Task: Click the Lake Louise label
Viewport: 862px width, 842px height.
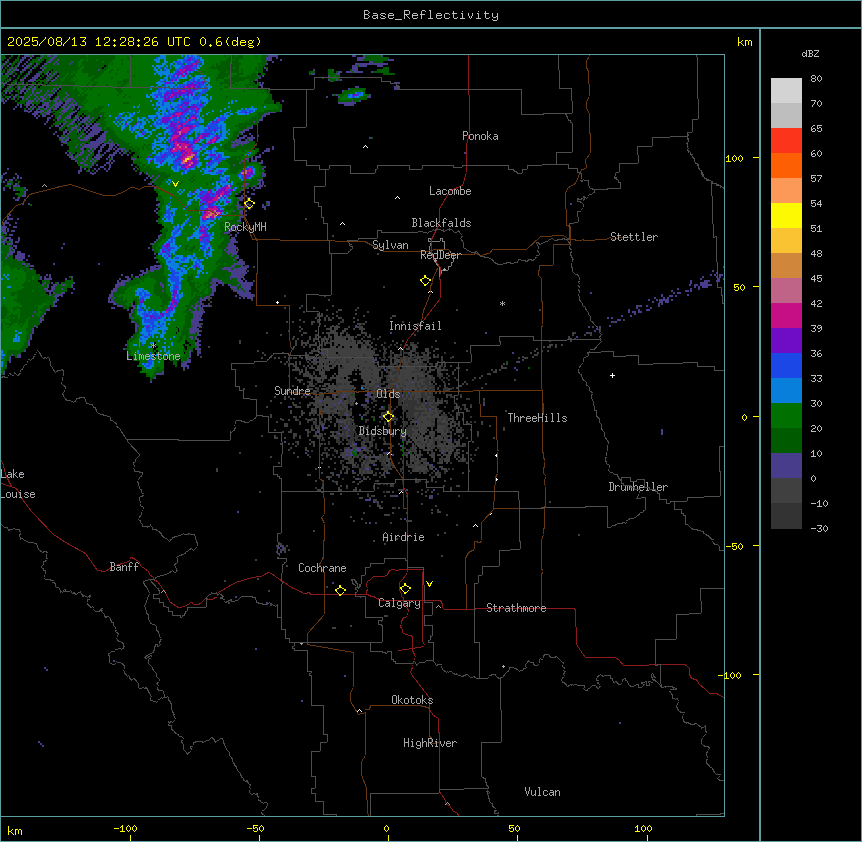Action: coord(18,484)
